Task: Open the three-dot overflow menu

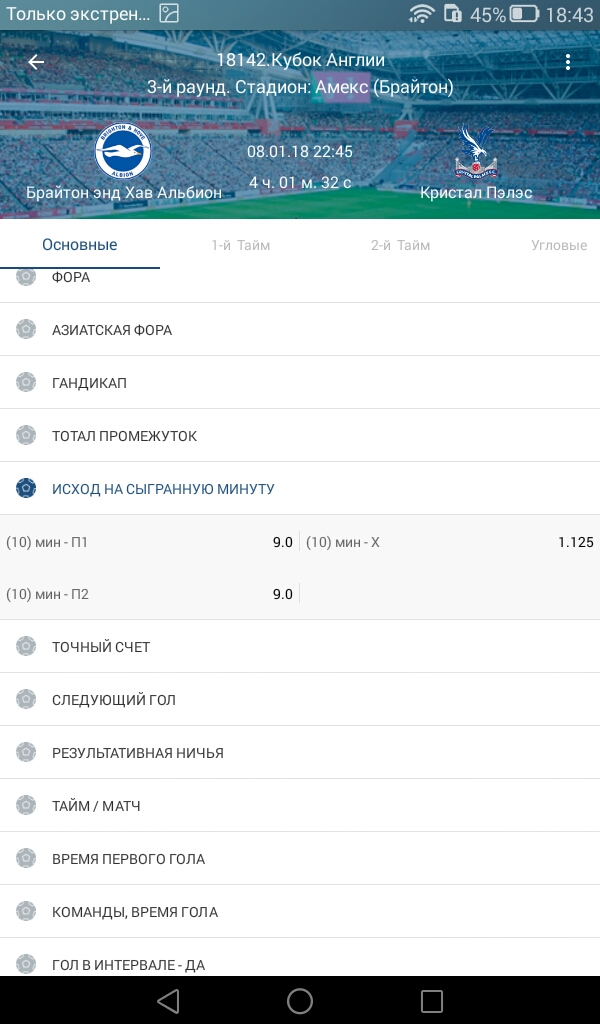Action: click(568, 62)
